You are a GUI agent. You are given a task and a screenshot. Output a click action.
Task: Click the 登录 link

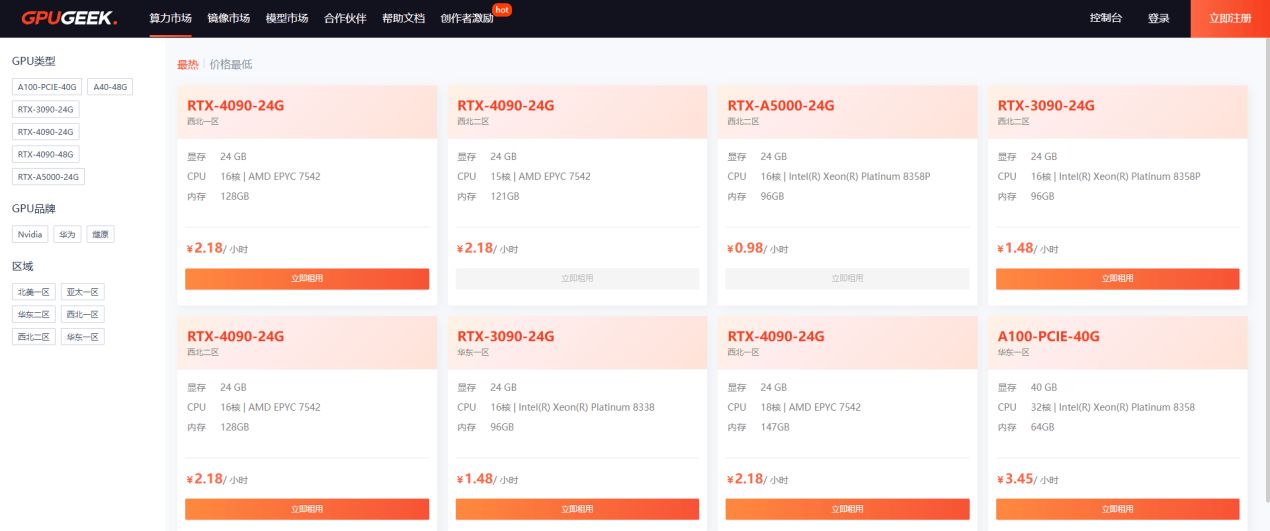click(x=1158, y=18)
